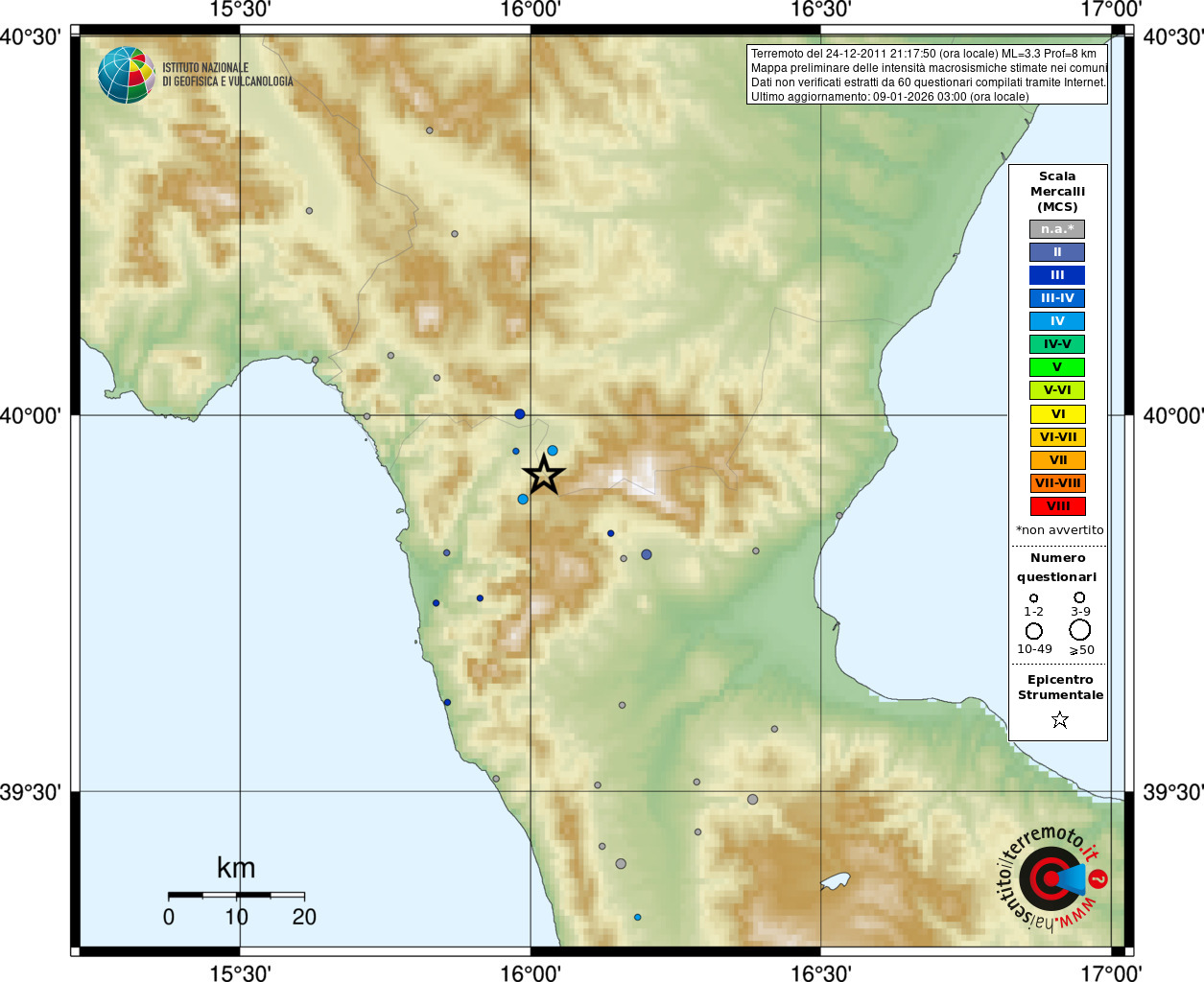This screenshot has height=982, width=1204.
Task: Click the '*non avvertito' legend note
Action: pos(1059,530)
